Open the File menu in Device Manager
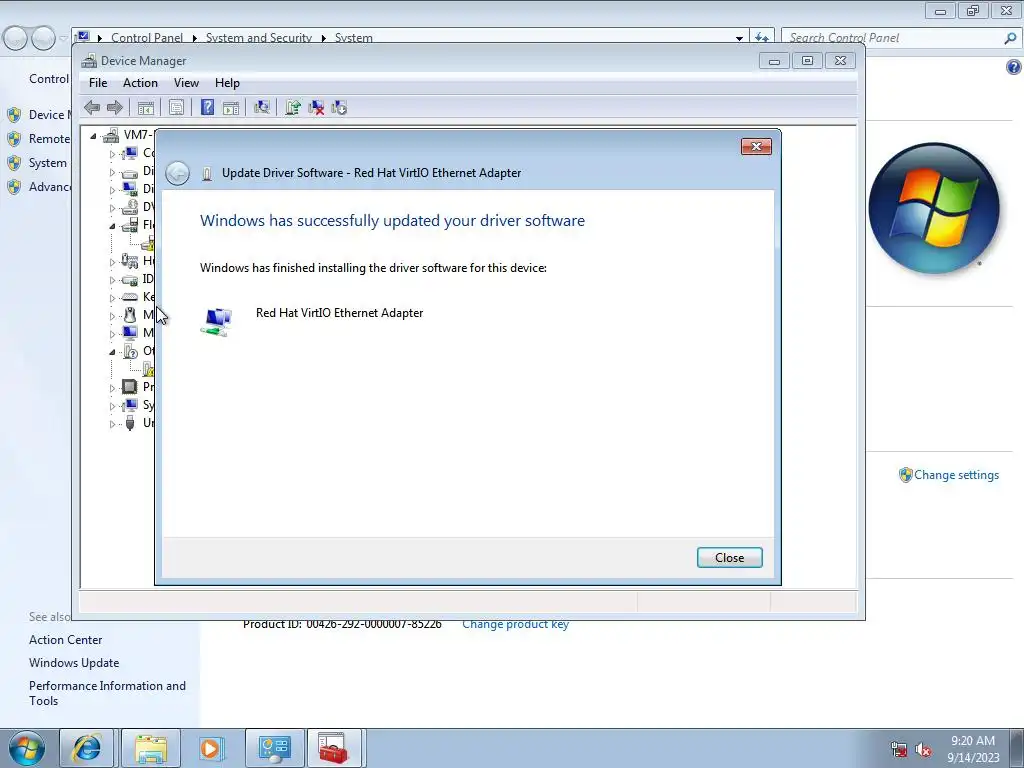The image size is (1024, 768). (x=98, y=83)
